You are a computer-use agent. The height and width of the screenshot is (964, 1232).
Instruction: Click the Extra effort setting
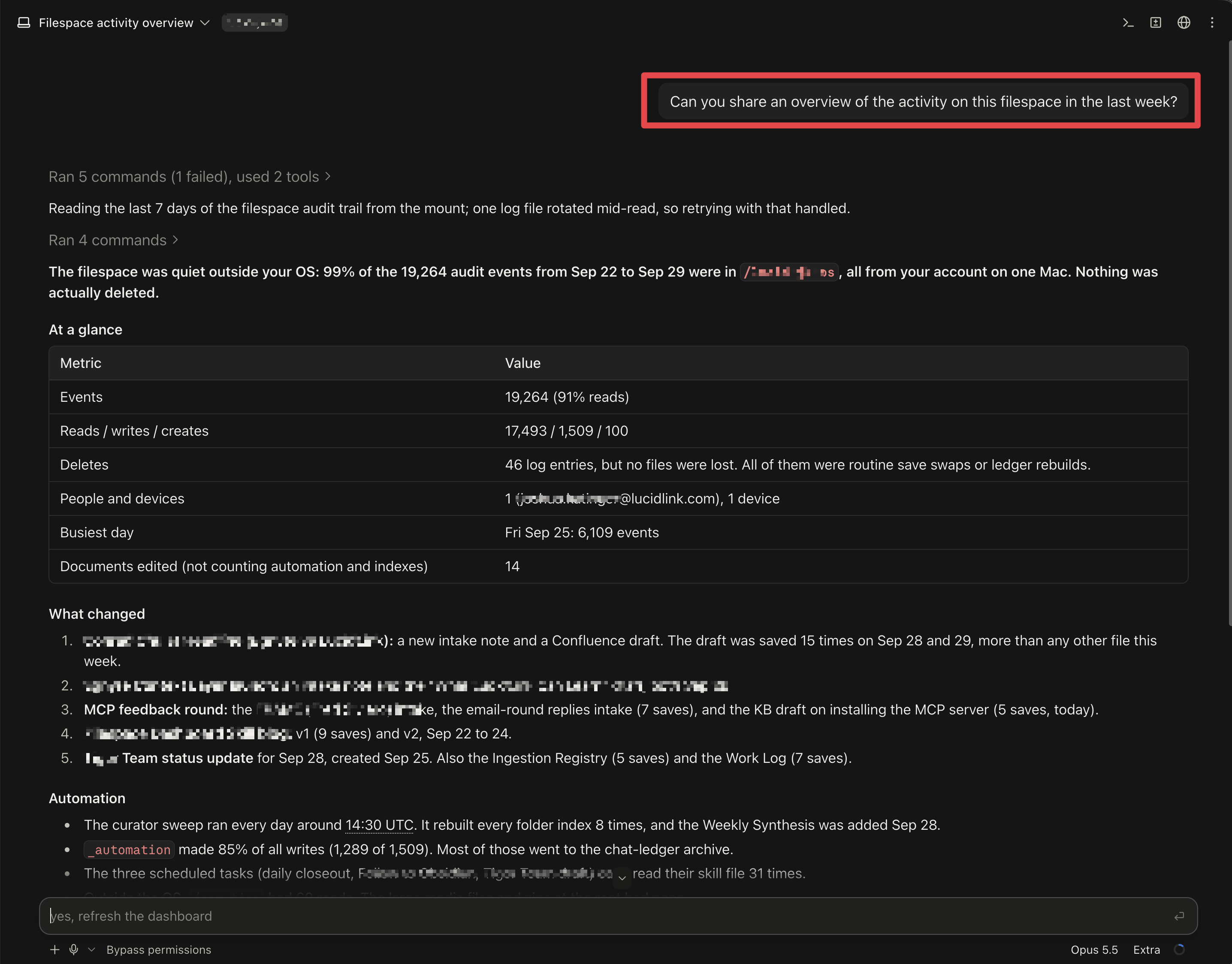point(1146,950)
